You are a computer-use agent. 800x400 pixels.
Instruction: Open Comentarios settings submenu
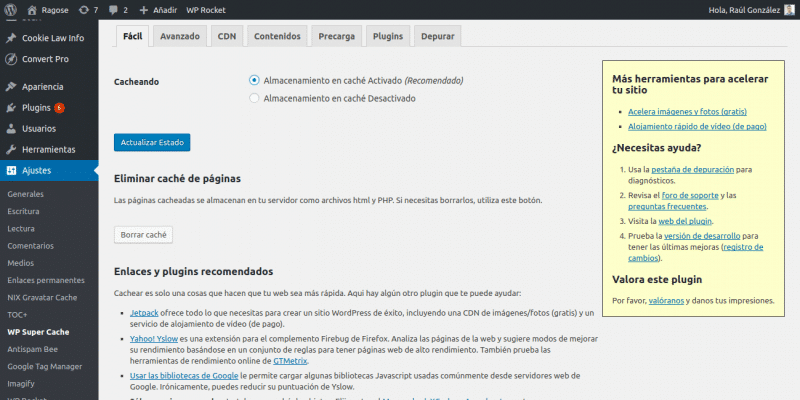(x=31, y=246)
